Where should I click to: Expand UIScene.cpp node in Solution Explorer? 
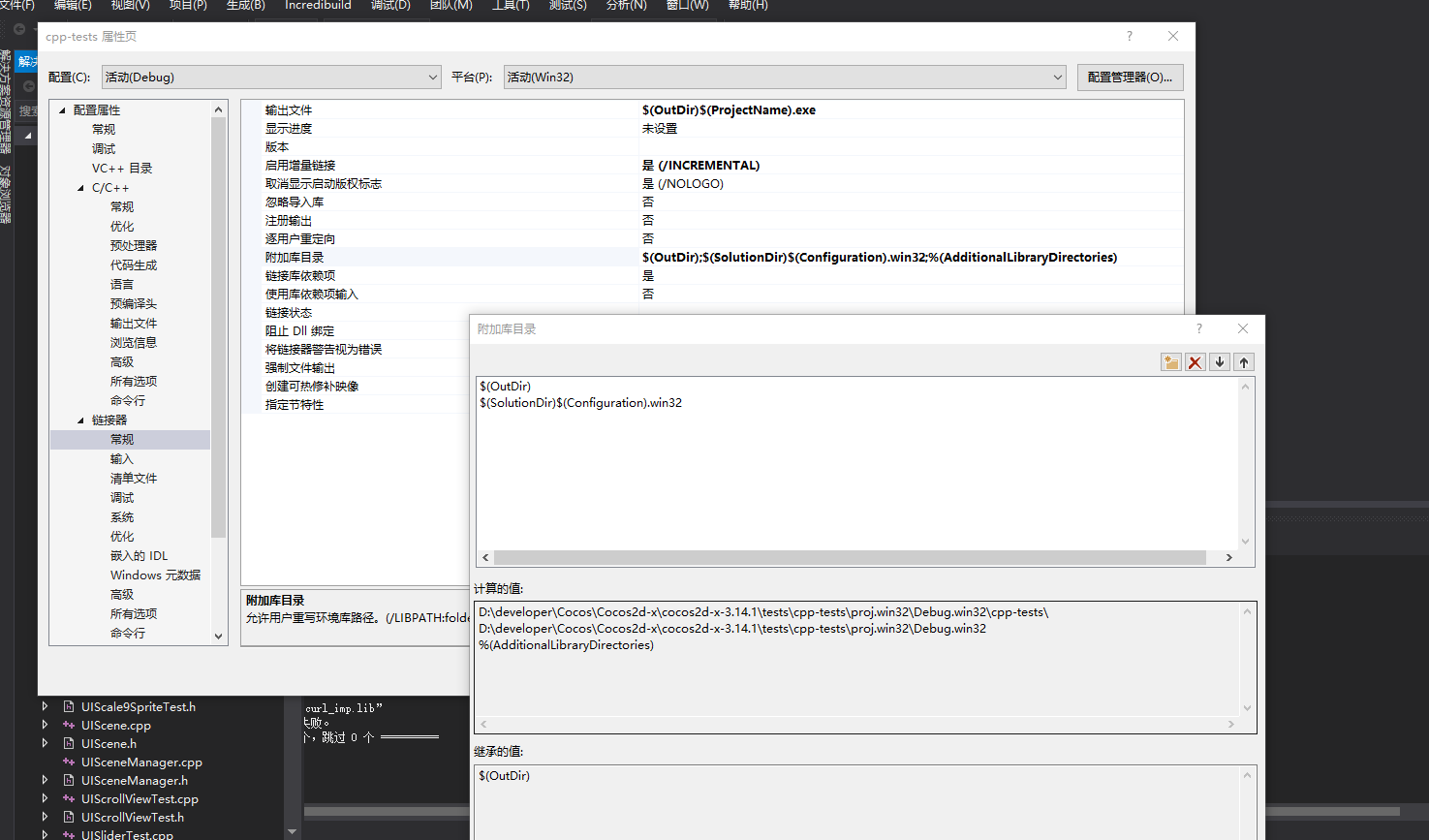click(45, 726)
